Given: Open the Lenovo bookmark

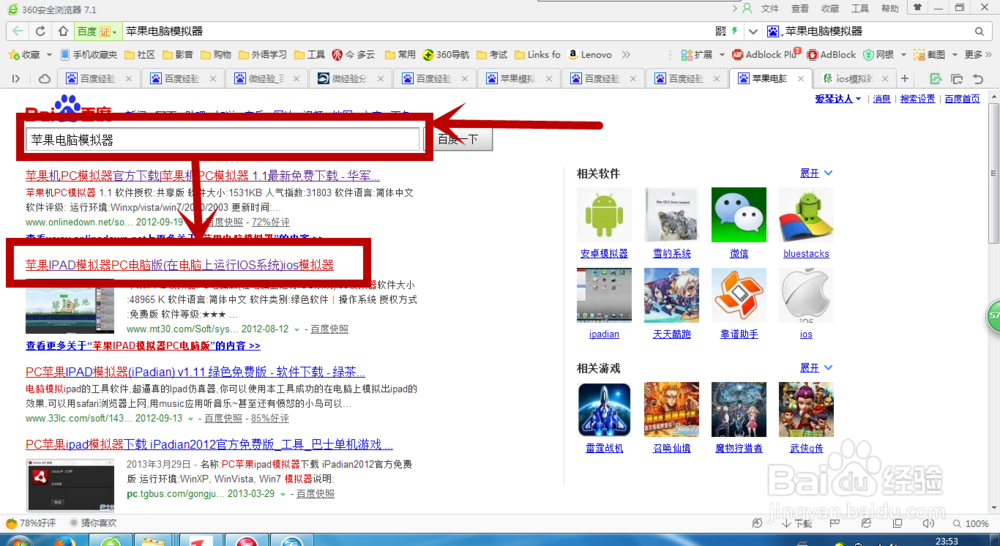Looking at the screenshot, I should (x=590, y=55).
